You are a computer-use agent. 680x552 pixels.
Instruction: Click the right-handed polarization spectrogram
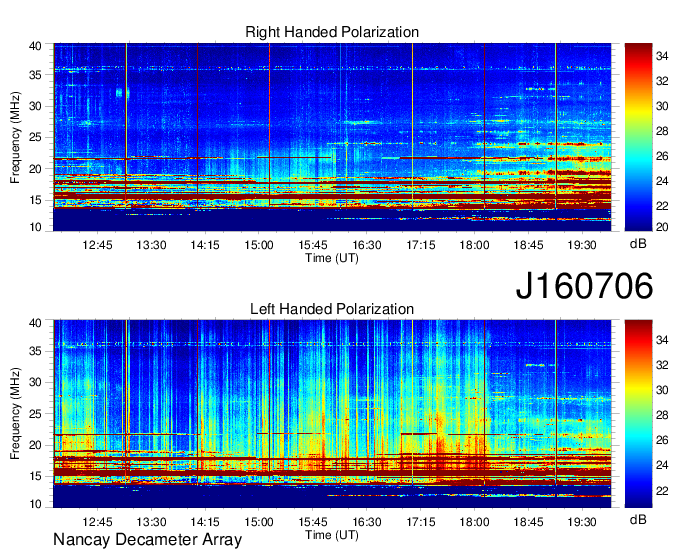pos(332,137)
